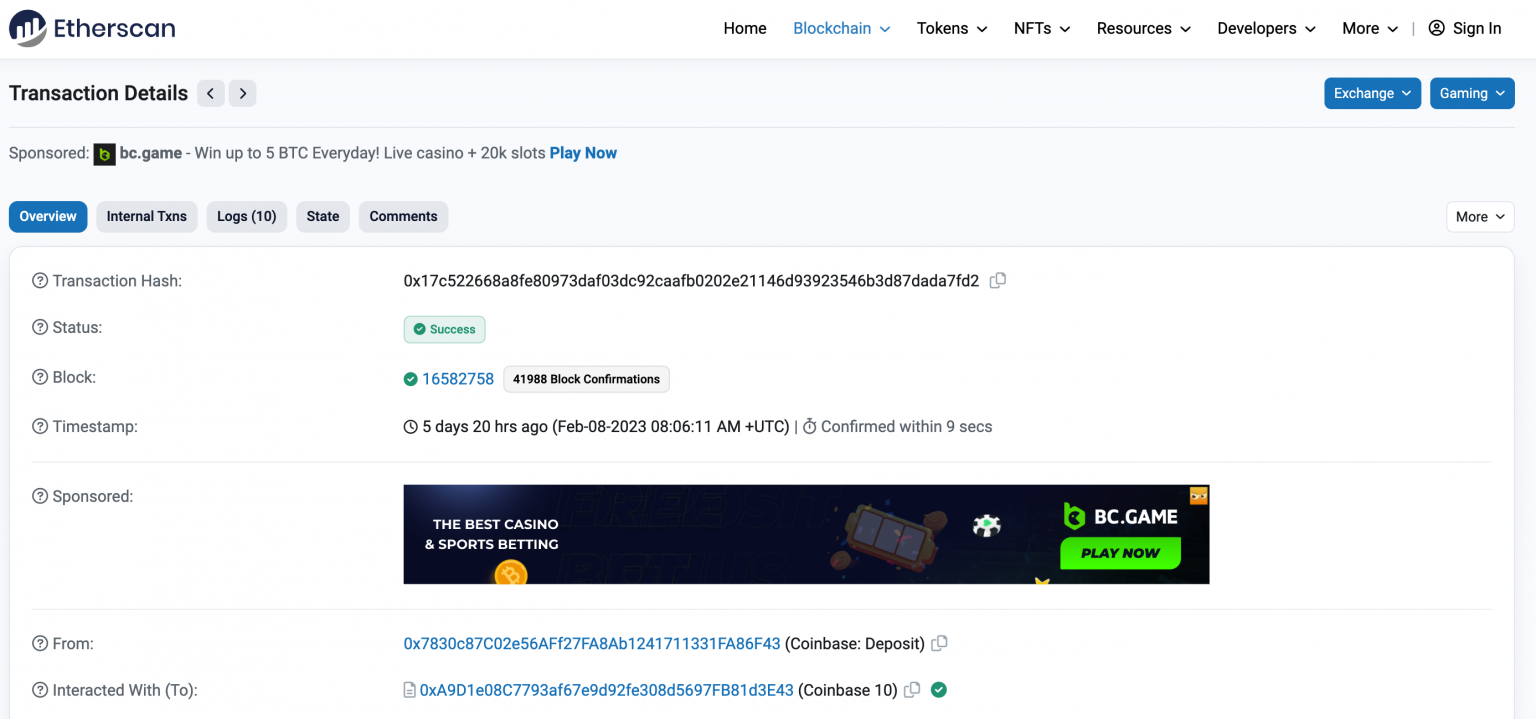
Task: Open block 16582758 link
Action: 458,379
